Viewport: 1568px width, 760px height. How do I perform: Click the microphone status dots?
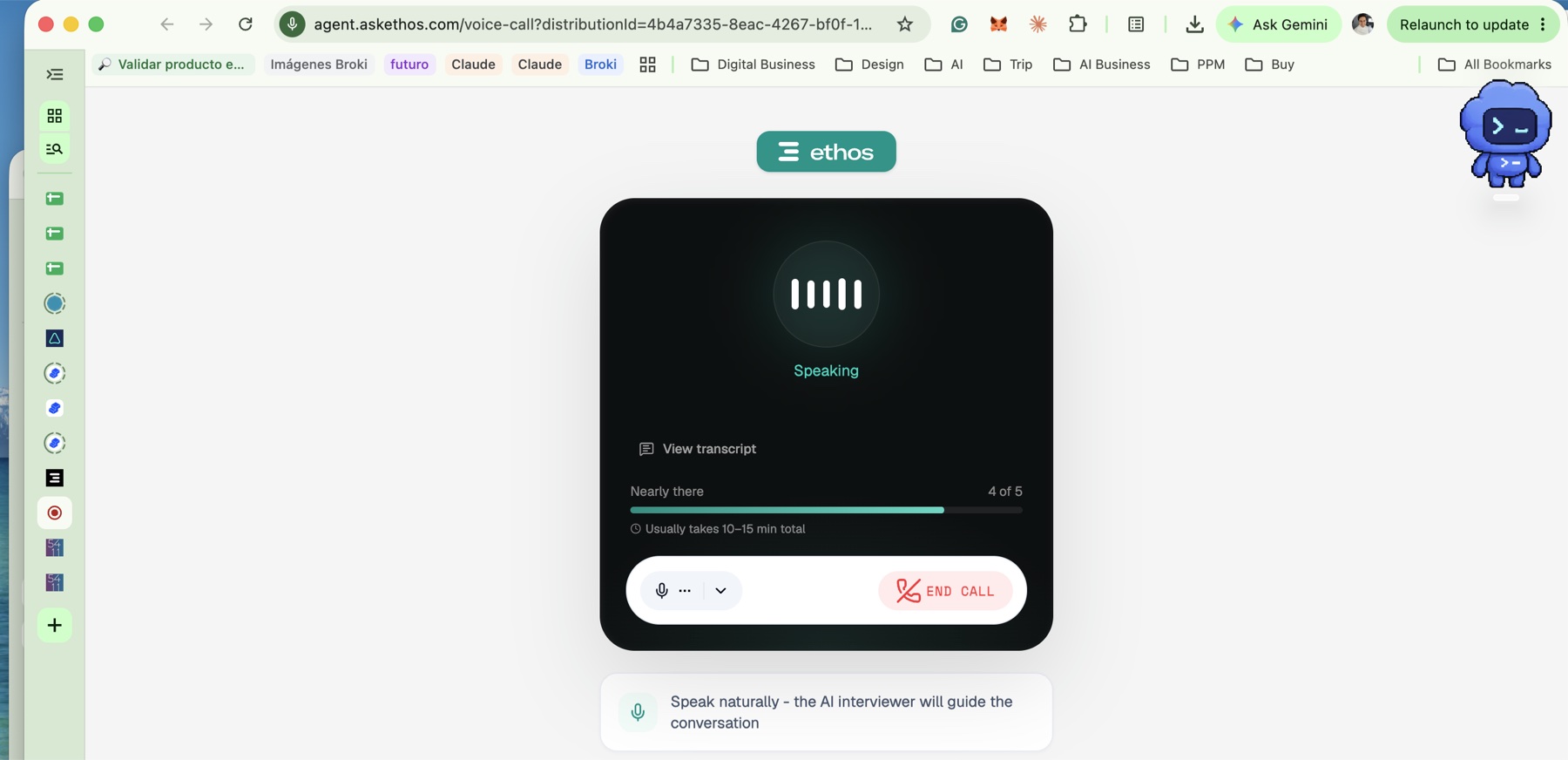tap(686, 590)
